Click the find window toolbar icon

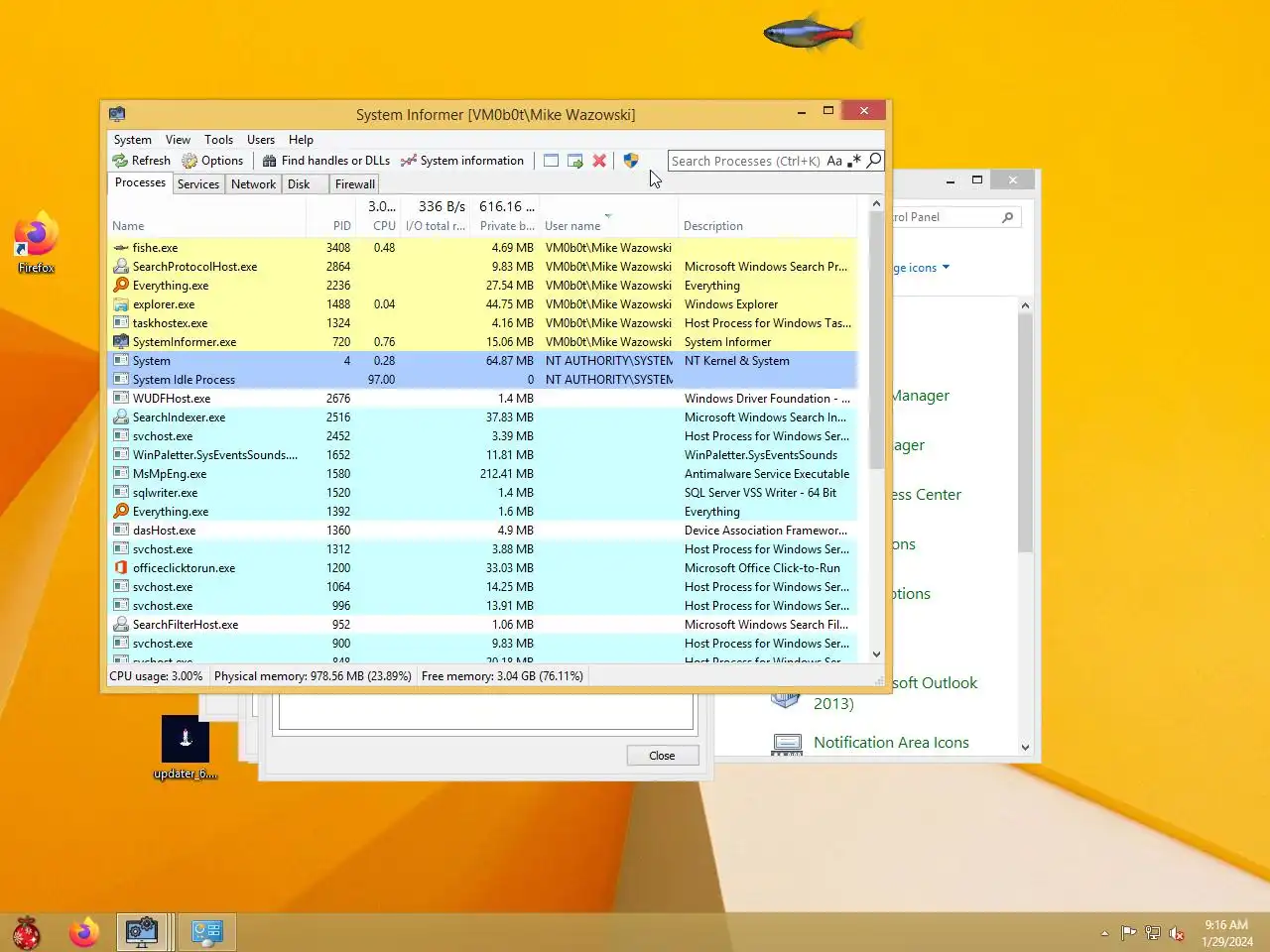[551, 161]
